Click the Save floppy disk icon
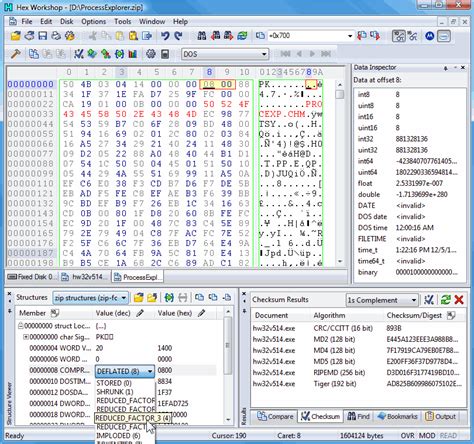This screenshot has width=474, height=444. point(42,36)
